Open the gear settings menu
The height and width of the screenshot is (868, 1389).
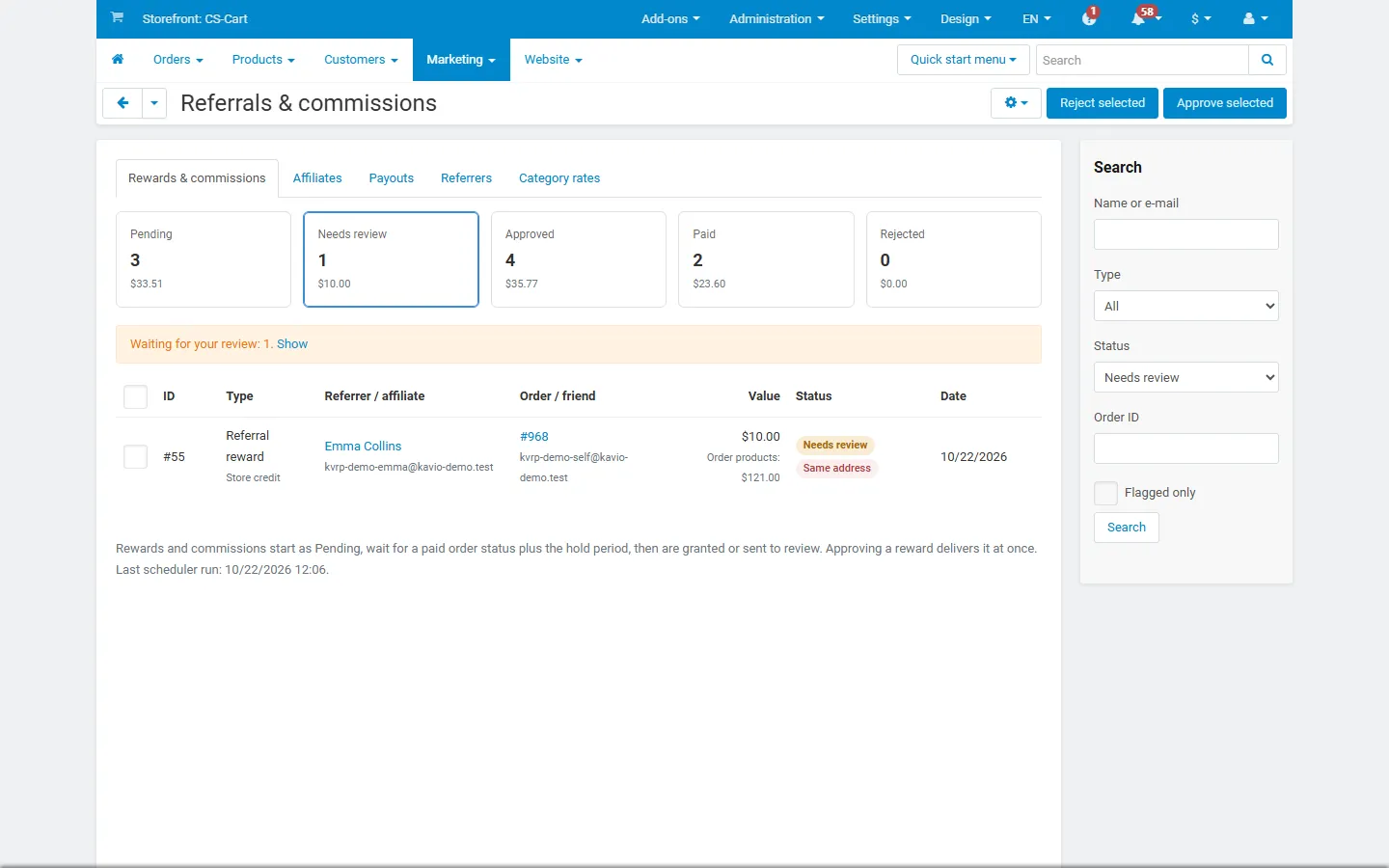(1016, 103)
